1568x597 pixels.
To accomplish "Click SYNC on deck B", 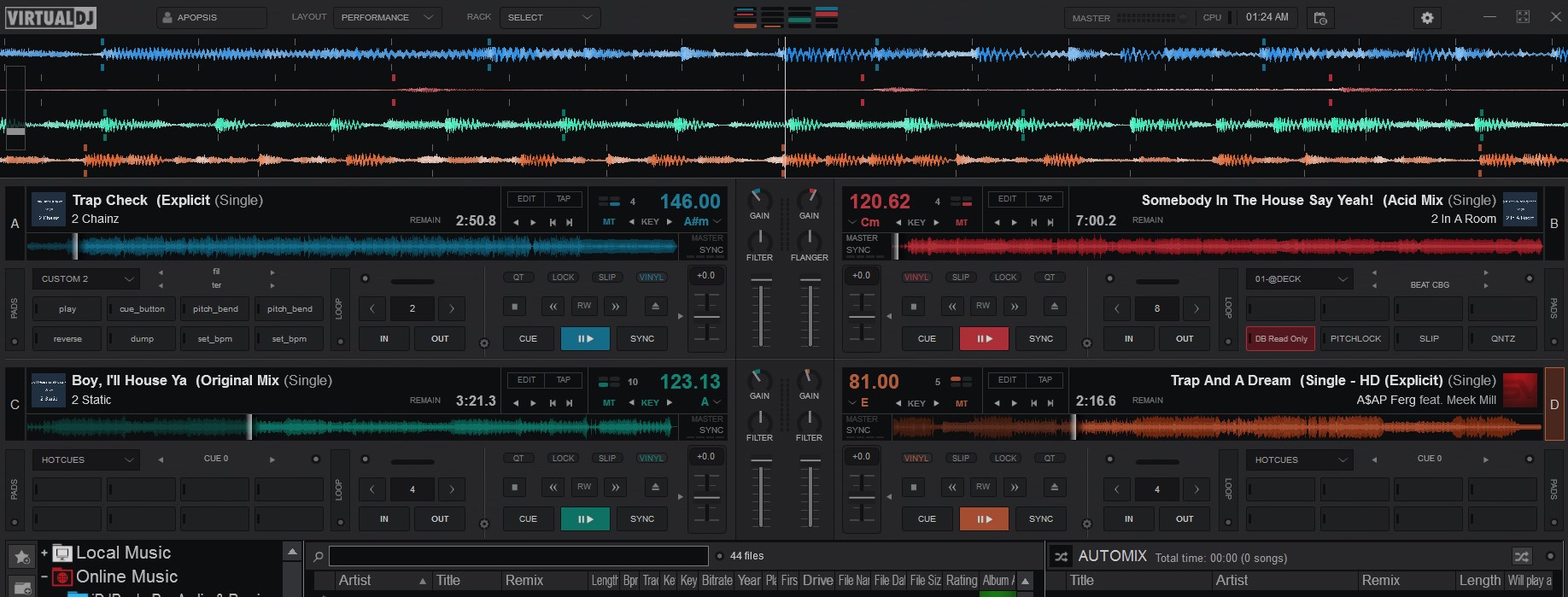I will tap(1041, 338).
